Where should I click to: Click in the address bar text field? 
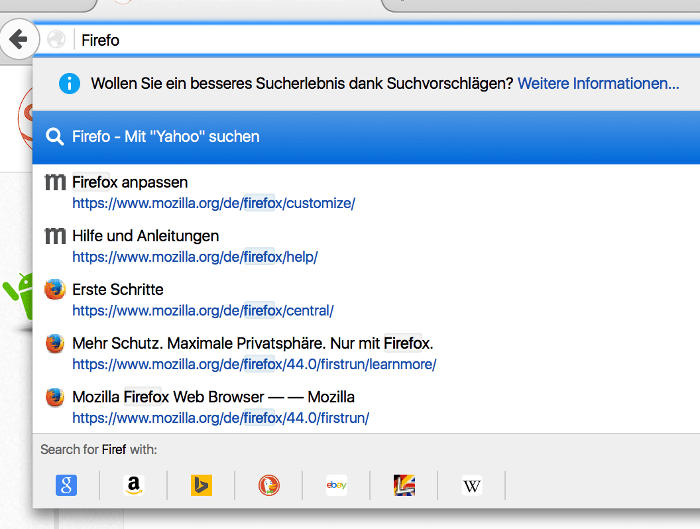pyautogui.click(x=380, y=40)
